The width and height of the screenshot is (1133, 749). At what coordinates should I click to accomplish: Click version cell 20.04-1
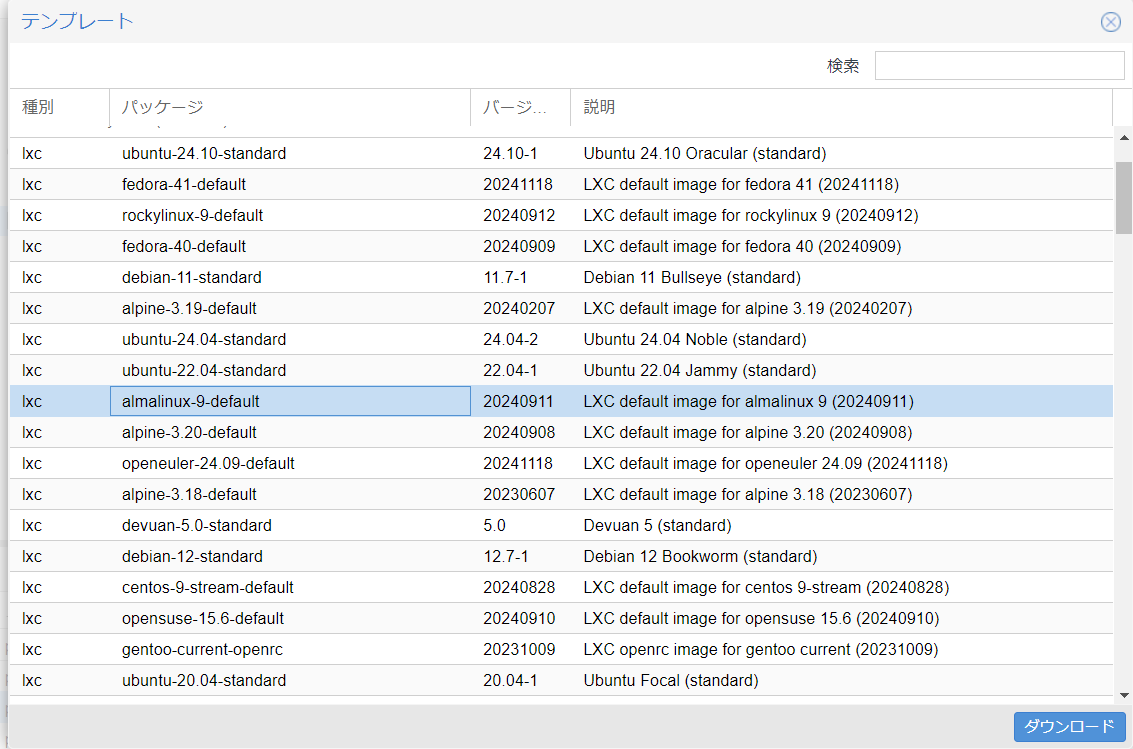pos(510,681)
